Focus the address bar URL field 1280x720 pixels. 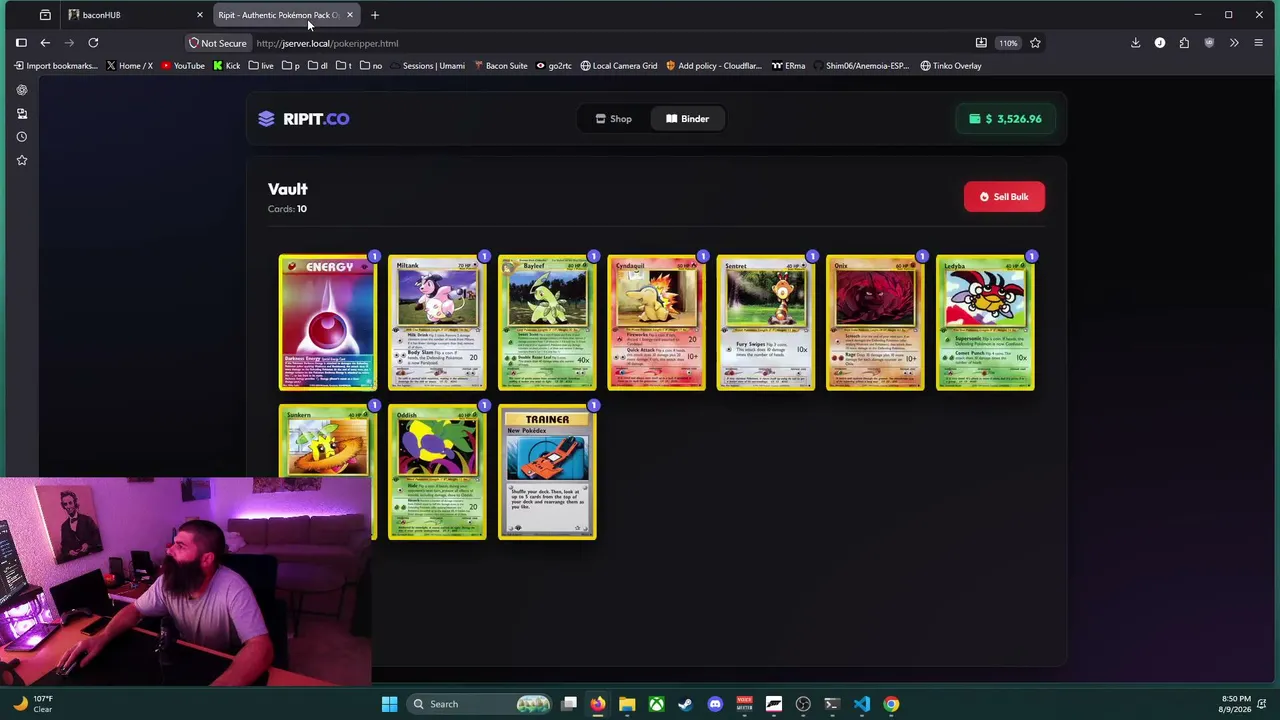pos(610,43)
